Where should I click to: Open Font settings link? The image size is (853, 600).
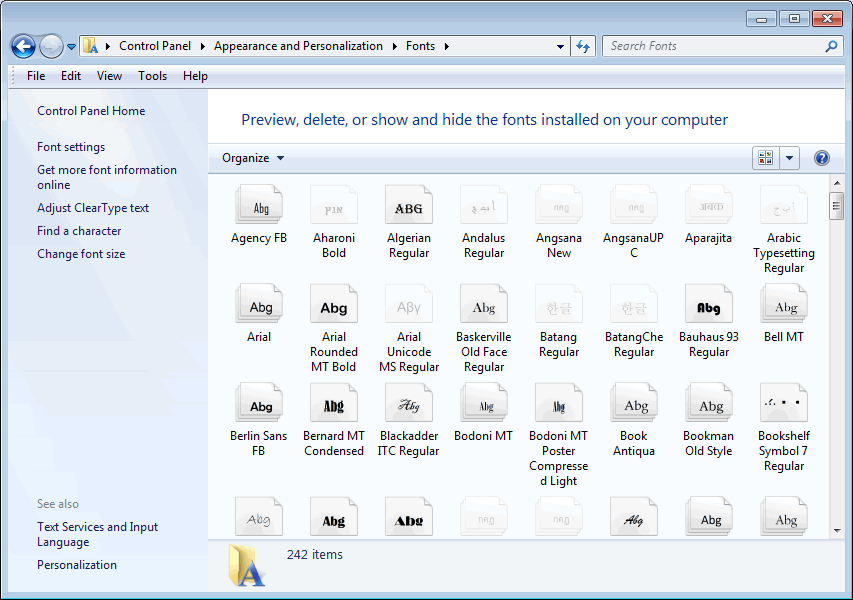click(71, 147)
